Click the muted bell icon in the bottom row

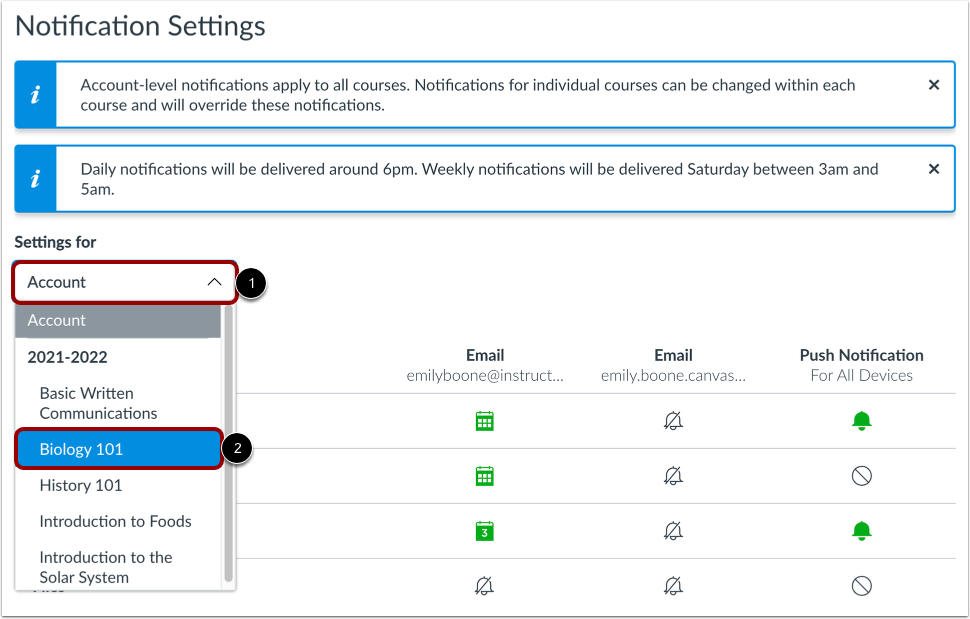pyautogui.click(x=484, y=587)
